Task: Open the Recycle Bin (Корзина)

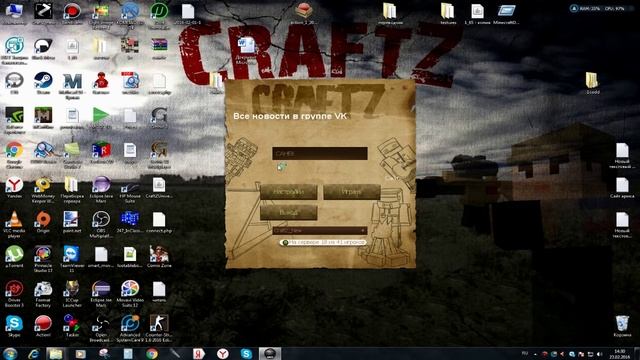Action: pyautogui.click(x=622, y=326)
